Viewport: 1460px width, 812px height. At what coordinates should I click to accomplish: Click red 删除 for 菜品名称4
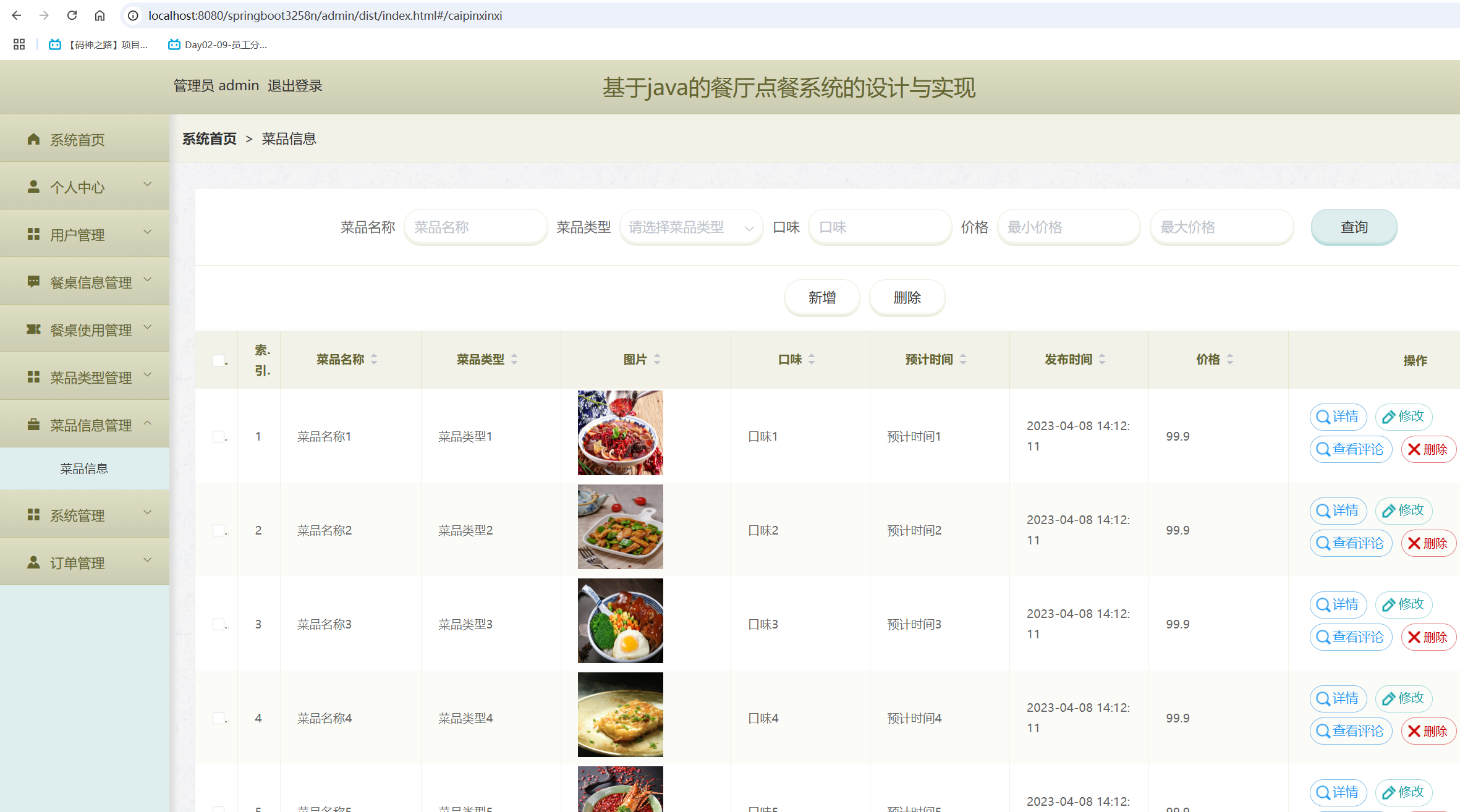(x=1428, y=731)
